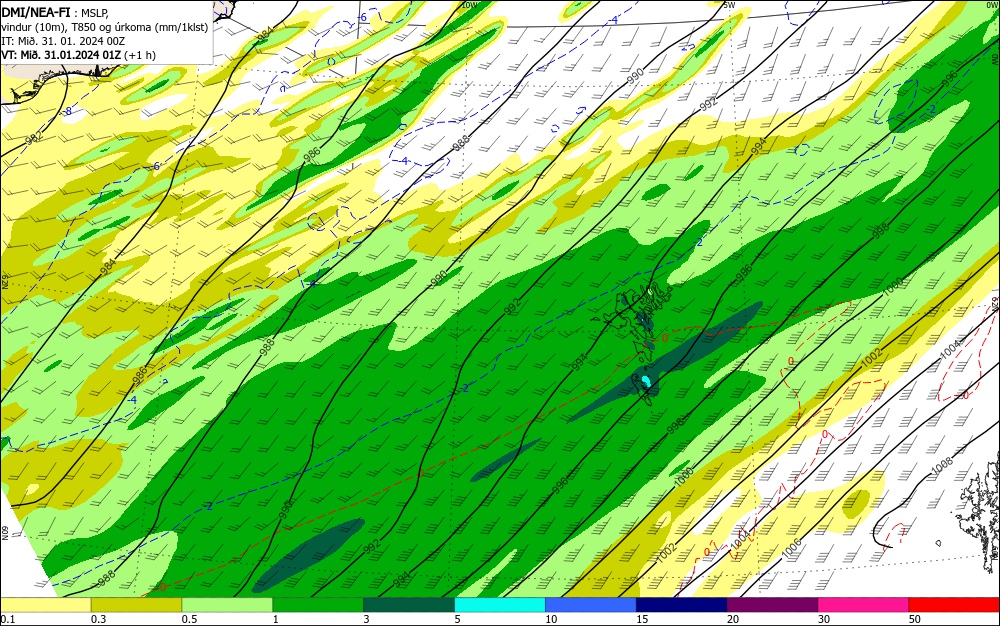Pick the cyan 5–10 legend swatch
This screenshot has width=1000, height=626.
pyautogui.click(x=499, y=604)
